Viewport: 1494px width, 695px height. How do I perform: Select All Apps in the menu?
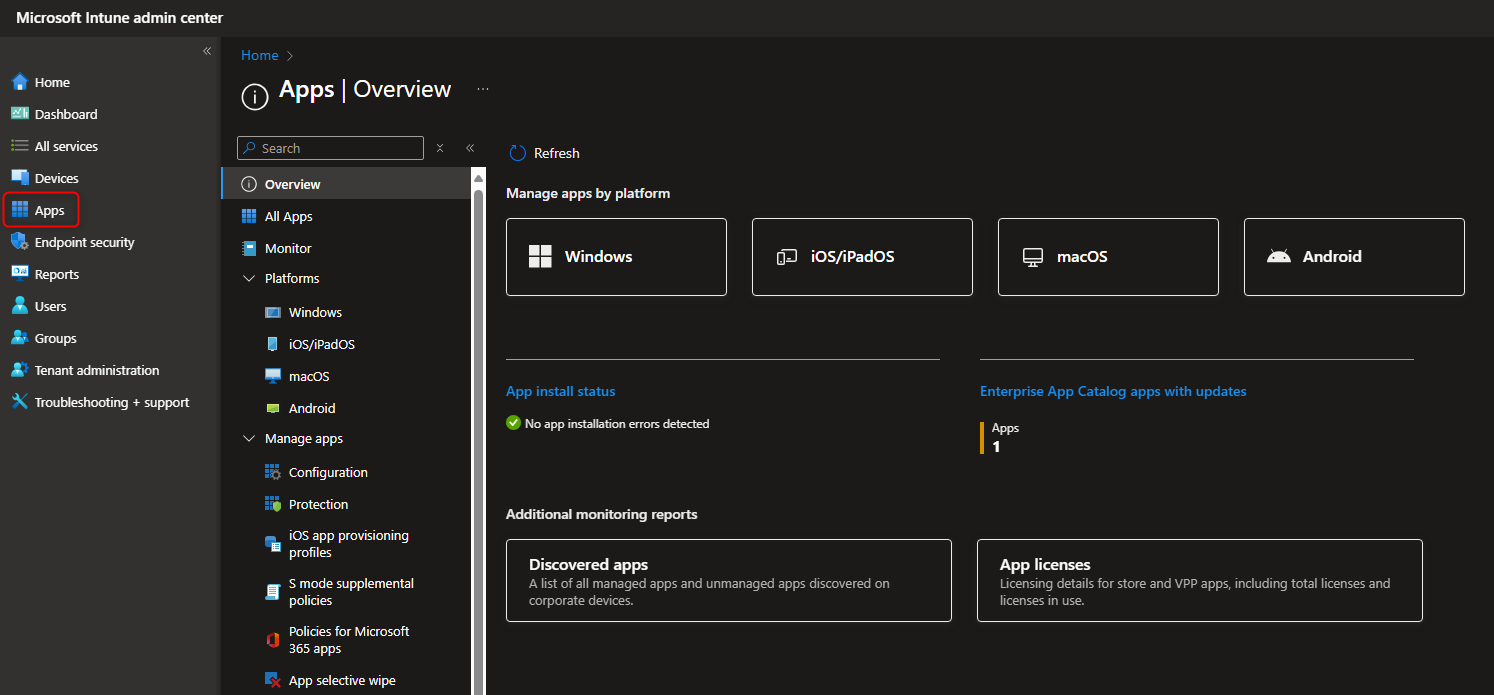[x=288, y=216]
